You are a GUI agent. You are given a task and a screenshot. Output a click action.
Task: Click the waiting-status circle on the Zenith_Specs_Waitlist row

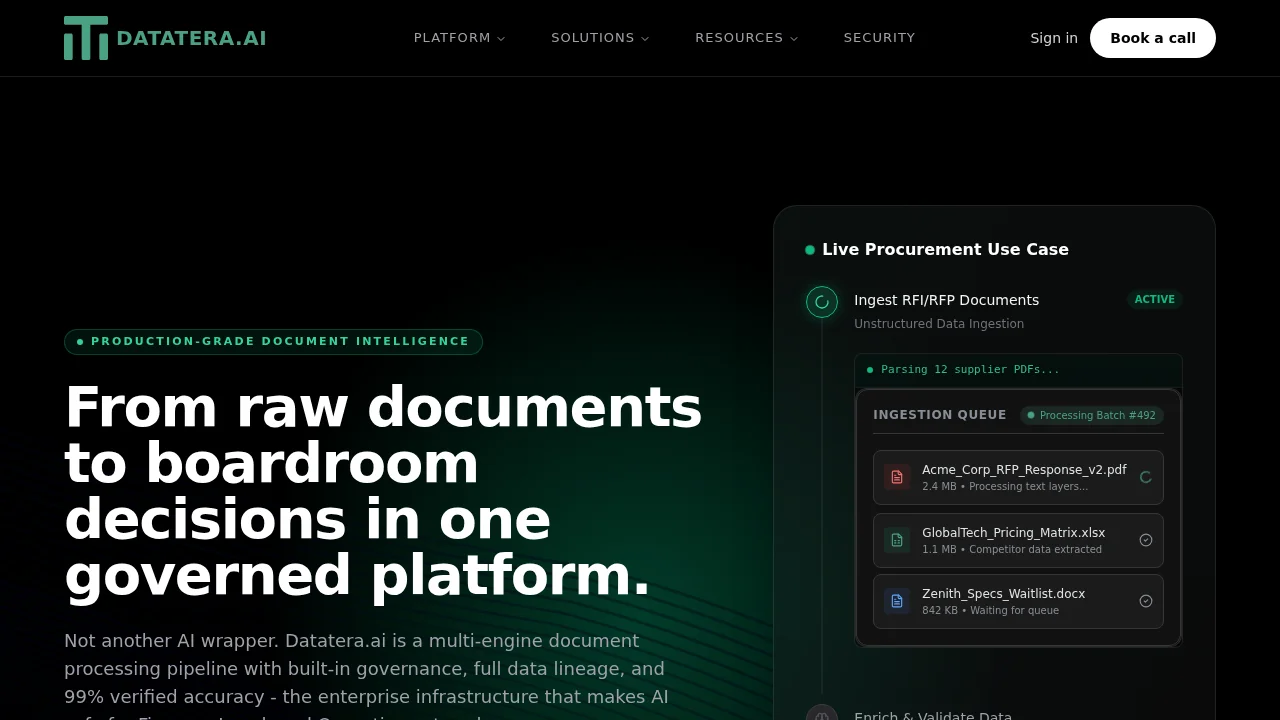click(1146, 601)
